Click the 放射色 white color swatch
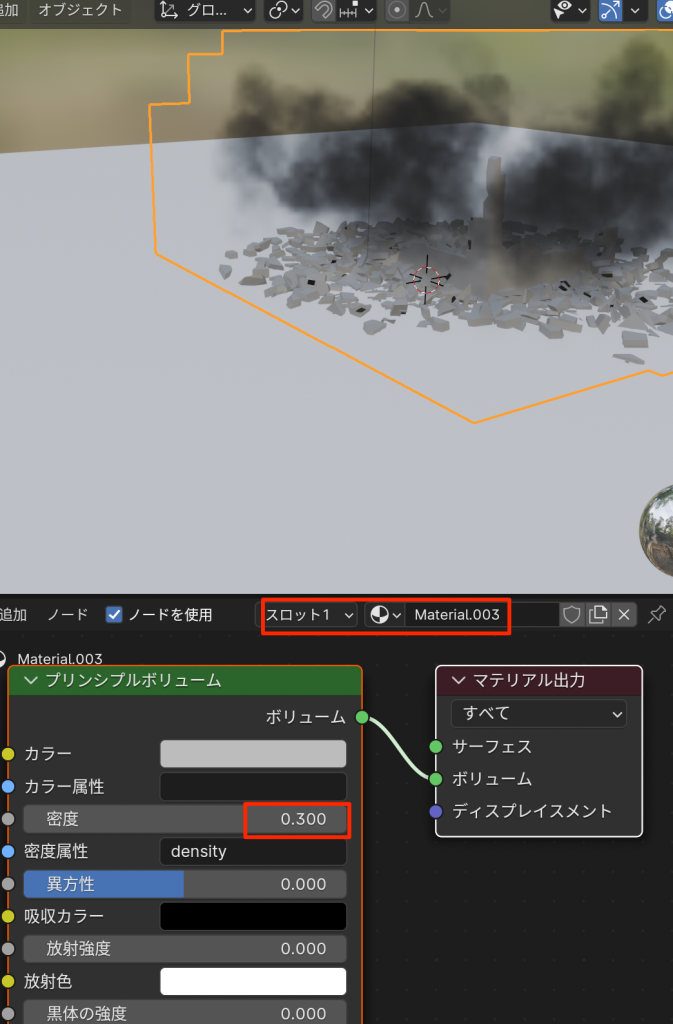 click(253, 981)
